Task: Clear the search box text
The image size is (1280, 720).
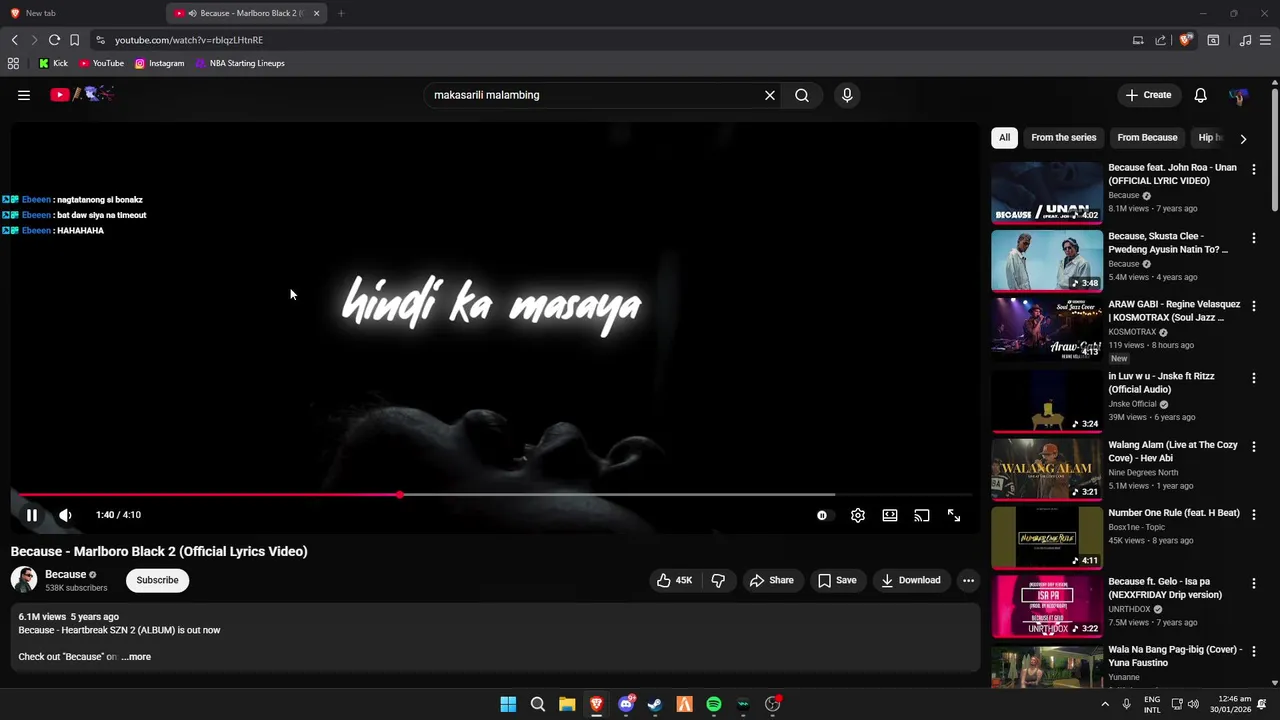Action: [770, 95]
